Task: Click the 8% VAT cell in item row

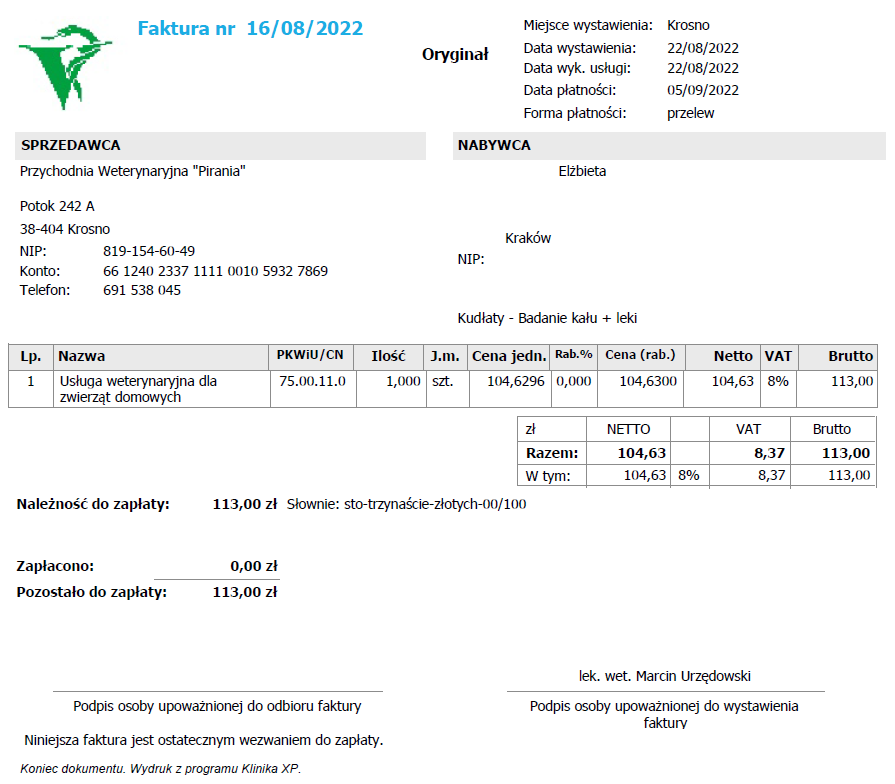Action: tap(777, 381)
